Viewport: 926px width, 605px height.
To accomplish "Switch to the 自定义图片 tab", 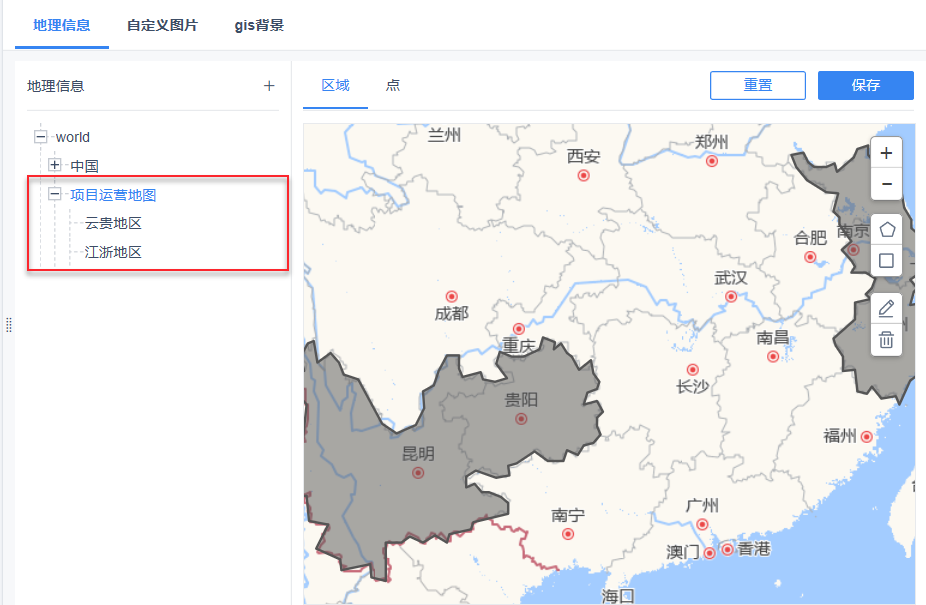I will (162, 26).
